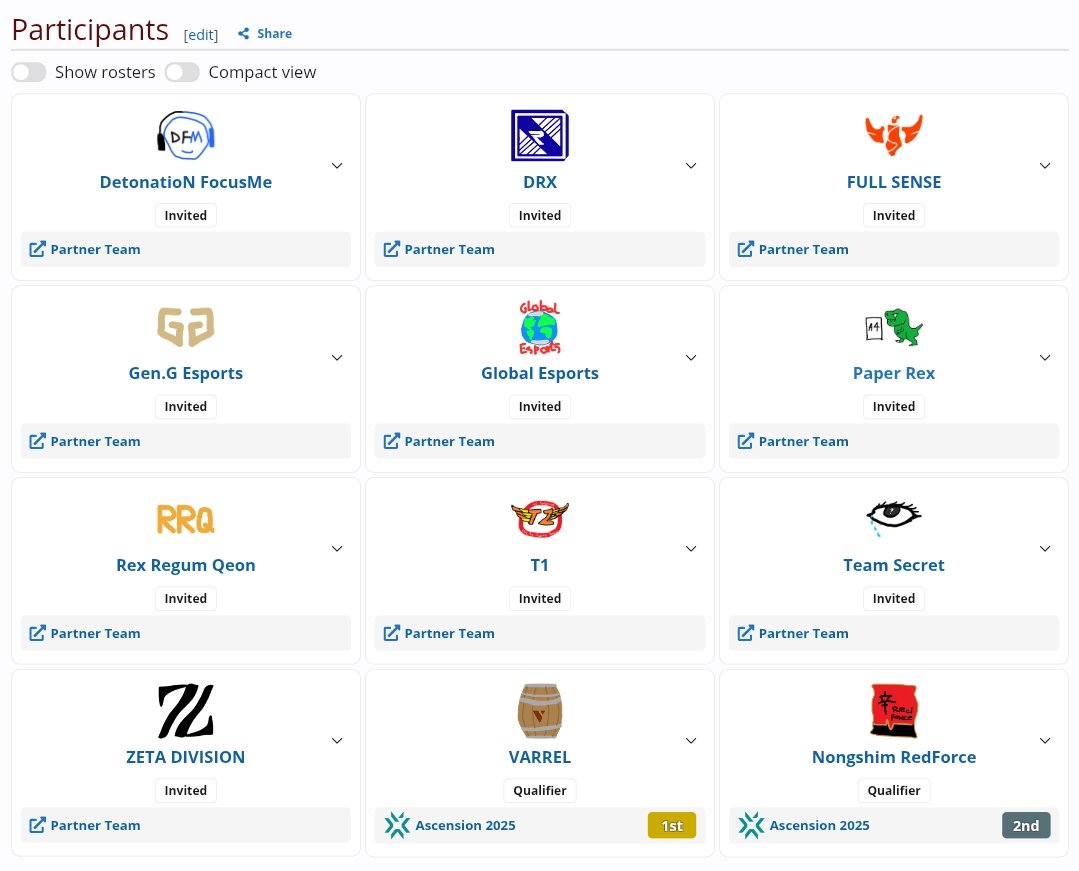Click external link icon in Paper Rex card

pyautogui.click(x=745, y=441)
